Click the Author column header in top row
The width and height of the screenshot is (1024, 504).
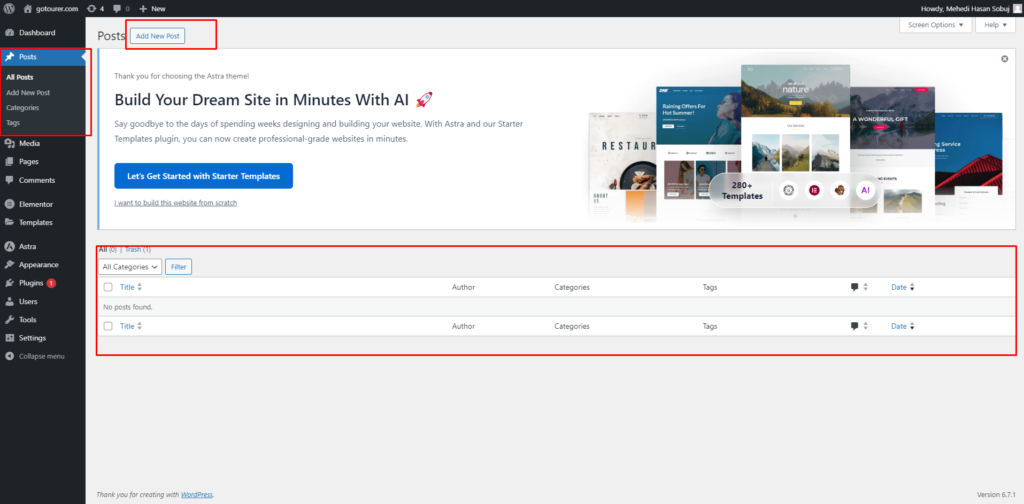(x=463, y=287)
